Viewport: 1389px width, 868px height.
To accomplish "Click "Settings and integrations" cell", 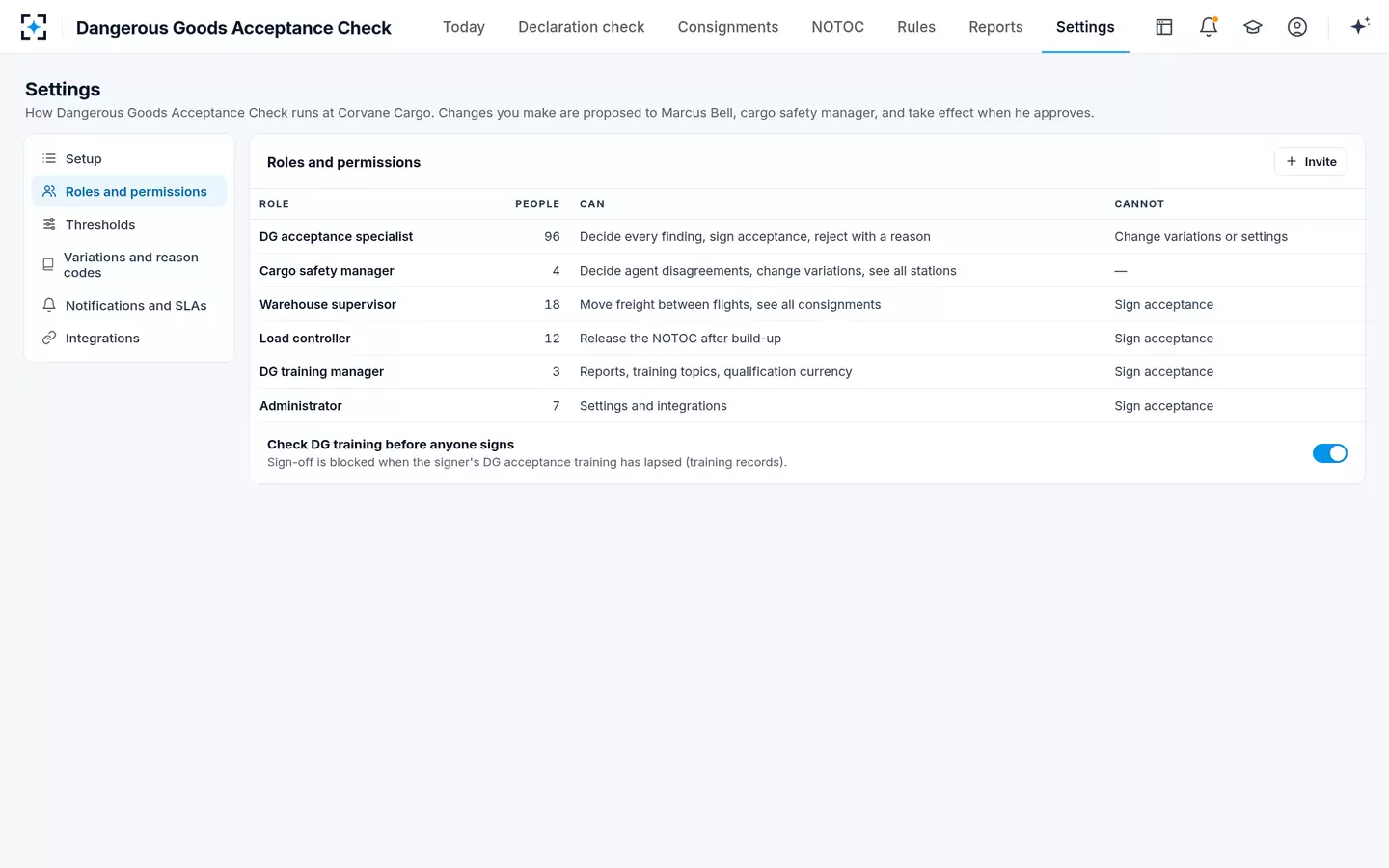I will (653, 406).
